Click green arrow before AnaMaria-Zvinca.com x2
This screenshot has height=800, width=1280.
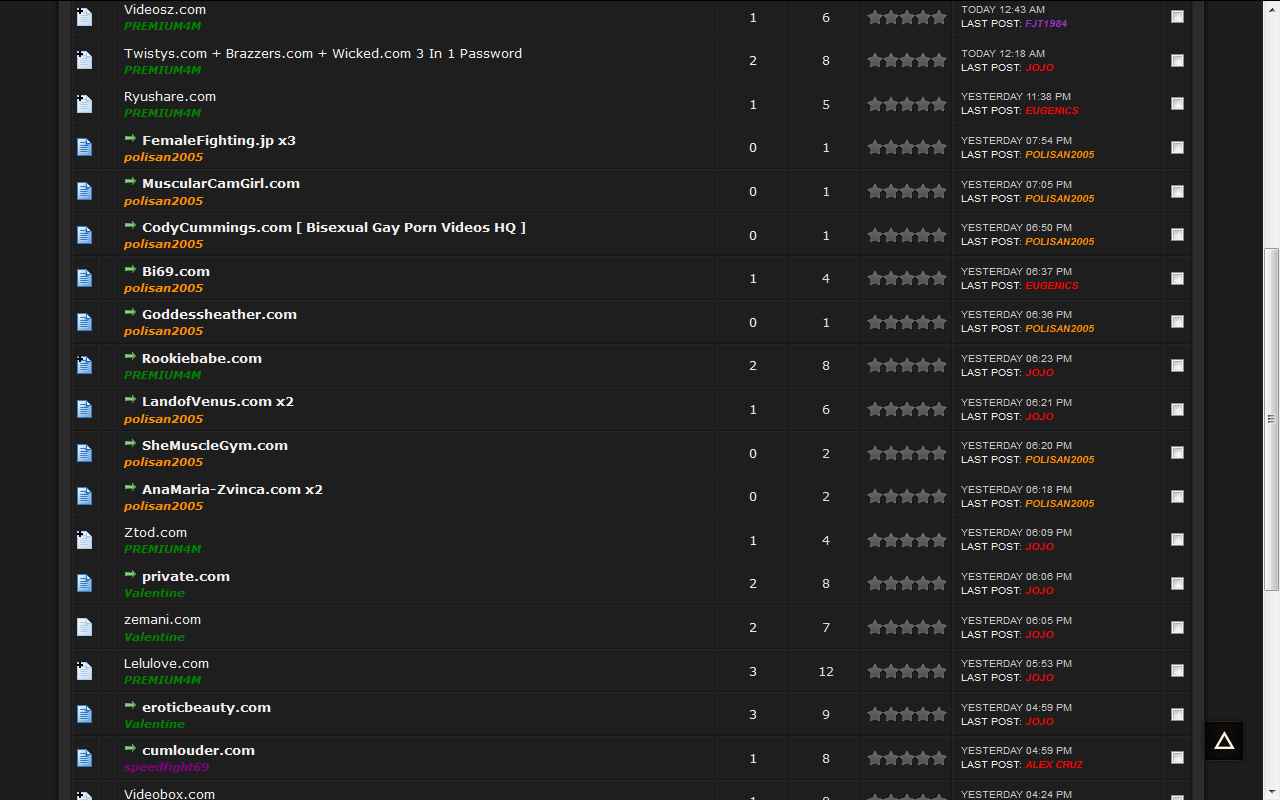[130, 488]
